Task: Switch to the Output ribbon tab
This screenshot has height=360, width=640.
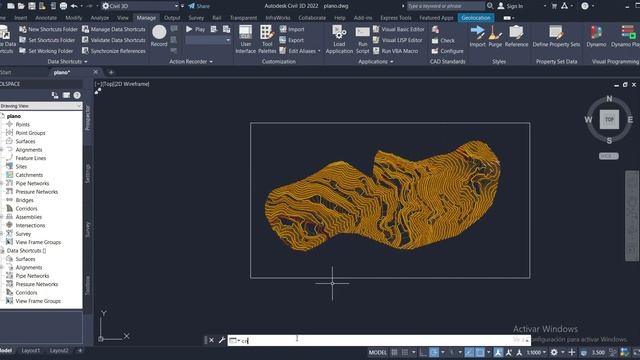Action: click(x=171, y=18)
